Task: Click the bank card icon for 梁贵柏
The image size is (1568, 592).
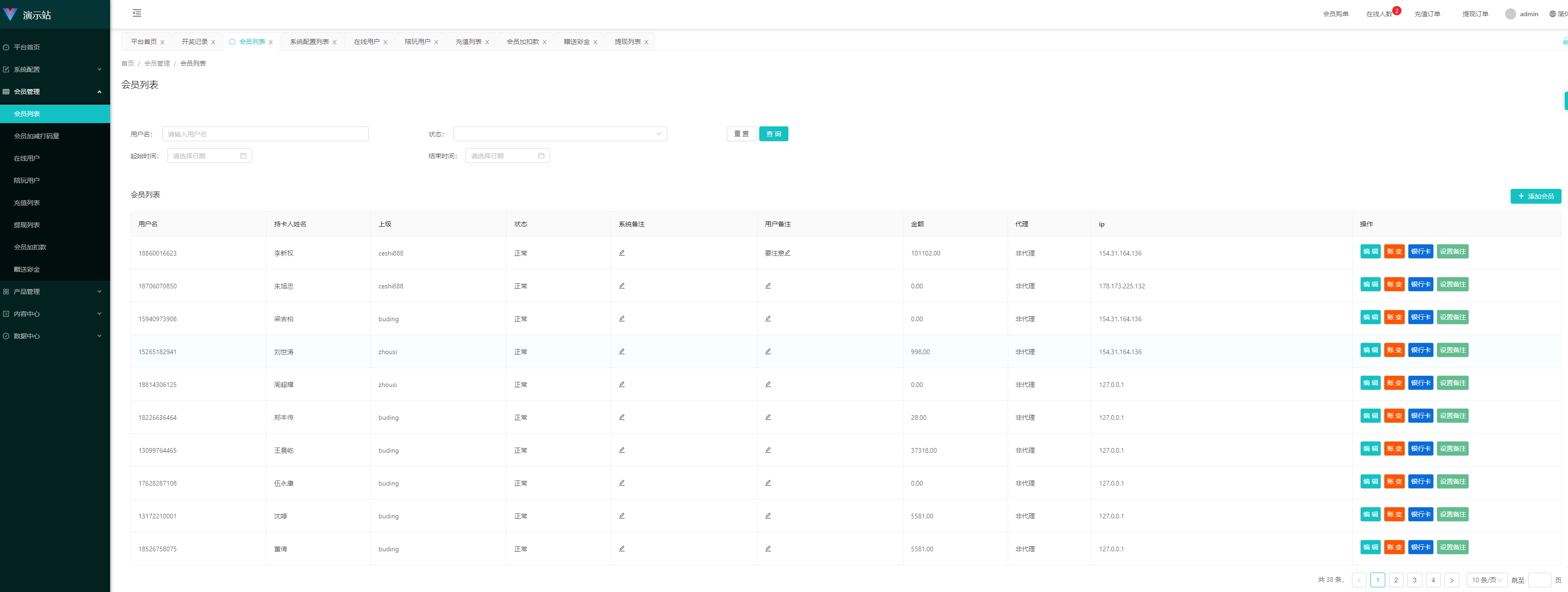Action: pos(1419,318)
